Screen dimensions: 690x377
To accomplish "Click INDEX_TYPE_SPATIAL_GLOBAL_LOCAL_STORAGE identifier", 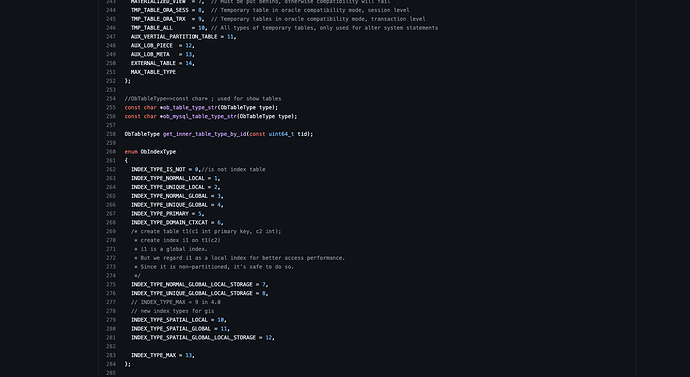I will point(193,337).
